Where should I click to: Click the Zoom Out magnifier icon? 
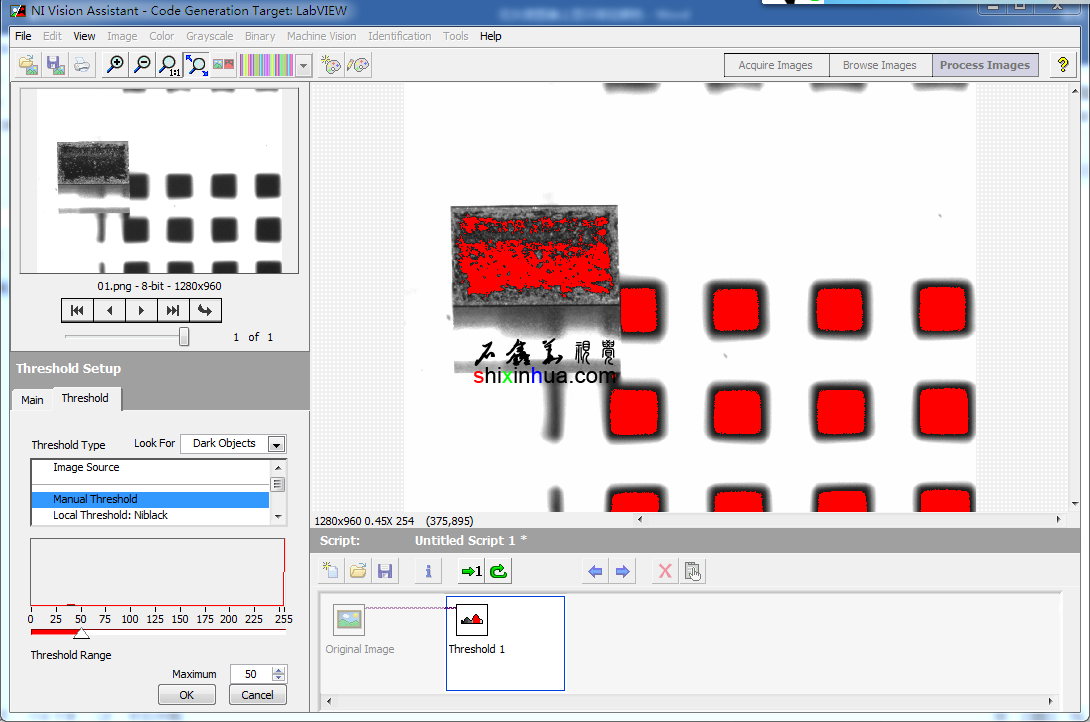[x=143, y=65]
